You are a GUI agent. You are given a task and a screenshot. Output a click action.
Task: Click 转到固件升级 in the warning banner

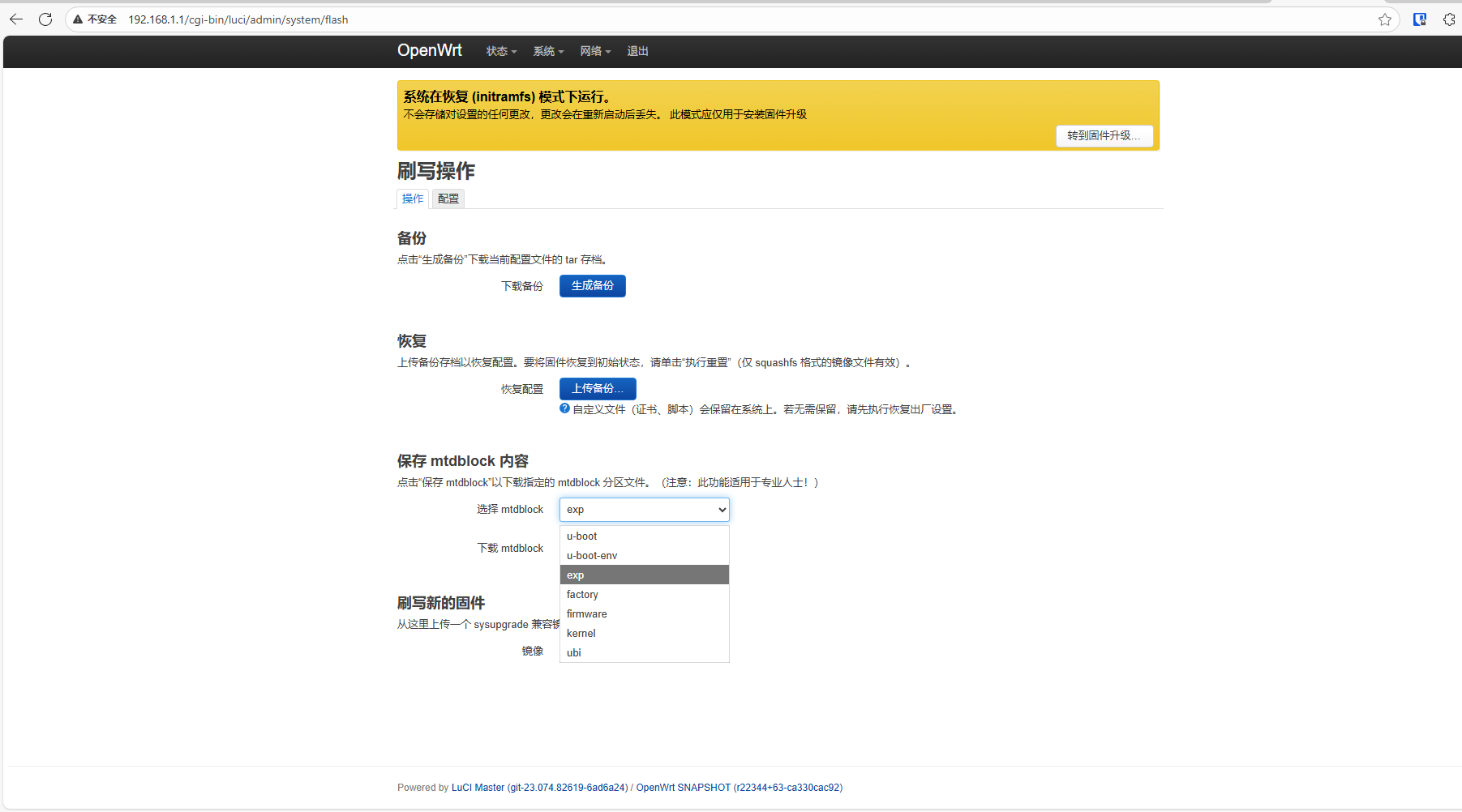pos(1104,135)
